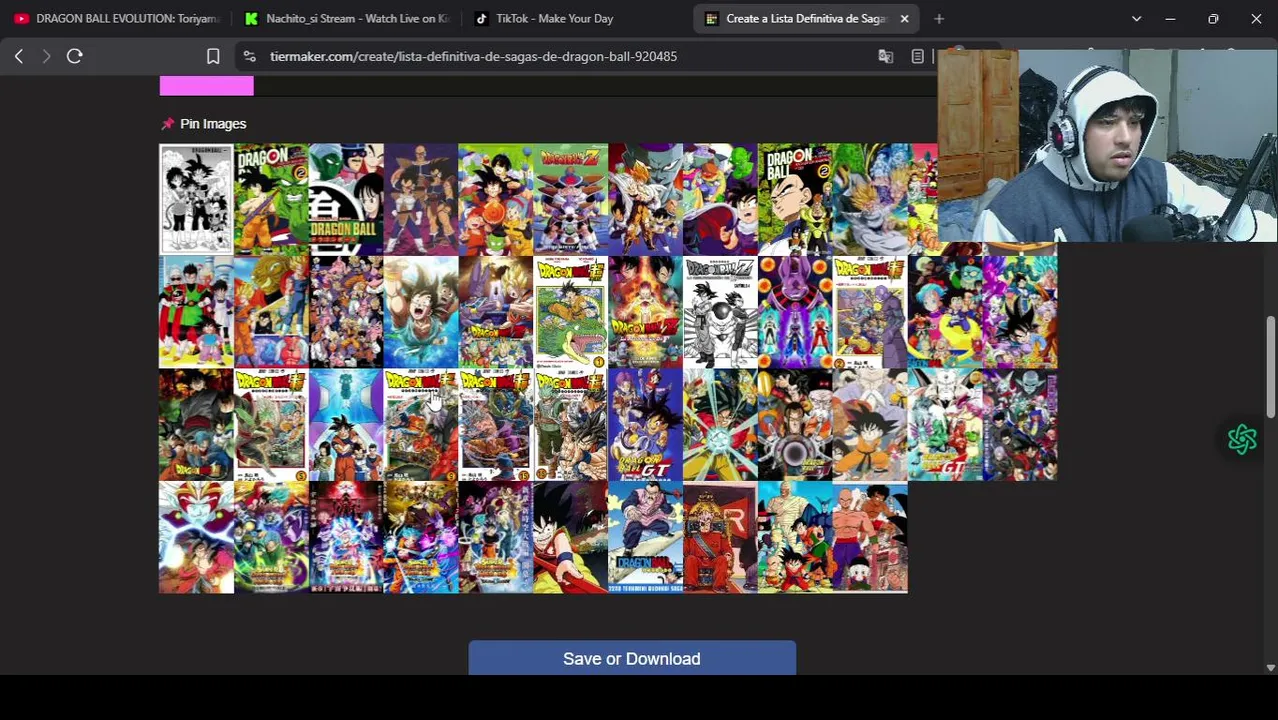Select the GT Baby saga image
The width and height of the screenshot is (1278, 720).
click(x=721, y=425)
